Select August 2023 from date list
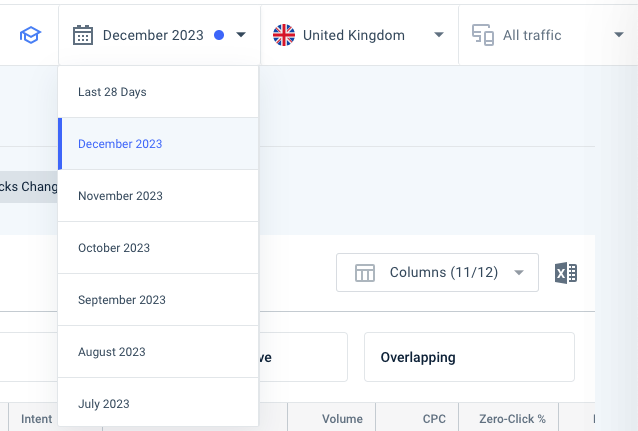The image size is (638, 431). (x=158, y=352)
